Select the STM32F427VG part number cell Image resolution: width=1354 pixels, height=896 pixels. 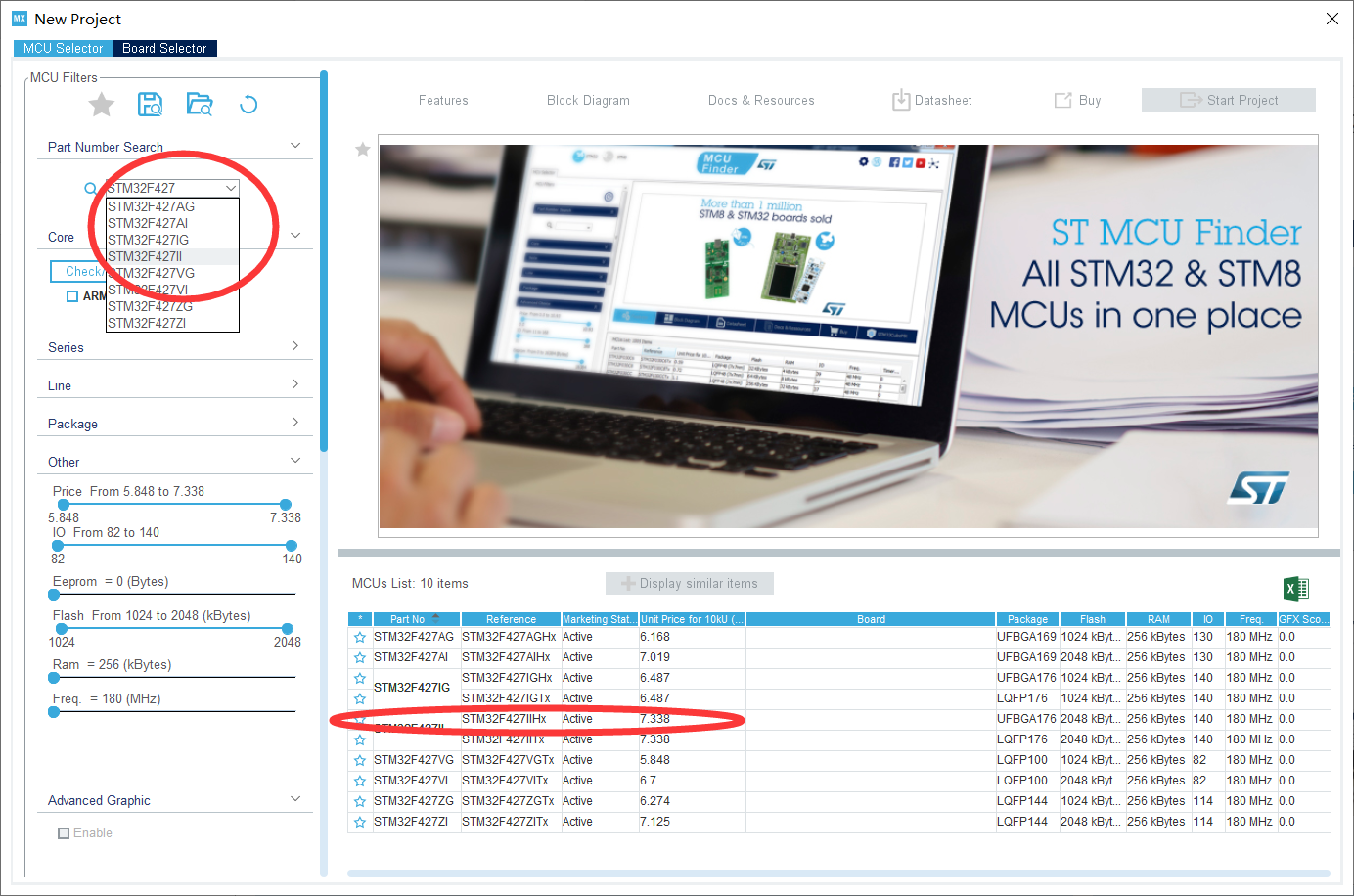416,760
